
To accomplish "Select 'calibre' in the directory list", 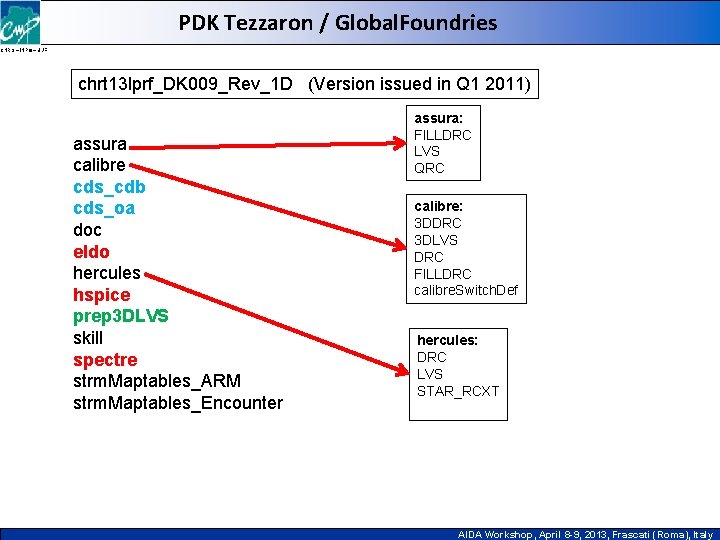I will tap(99, 165).
